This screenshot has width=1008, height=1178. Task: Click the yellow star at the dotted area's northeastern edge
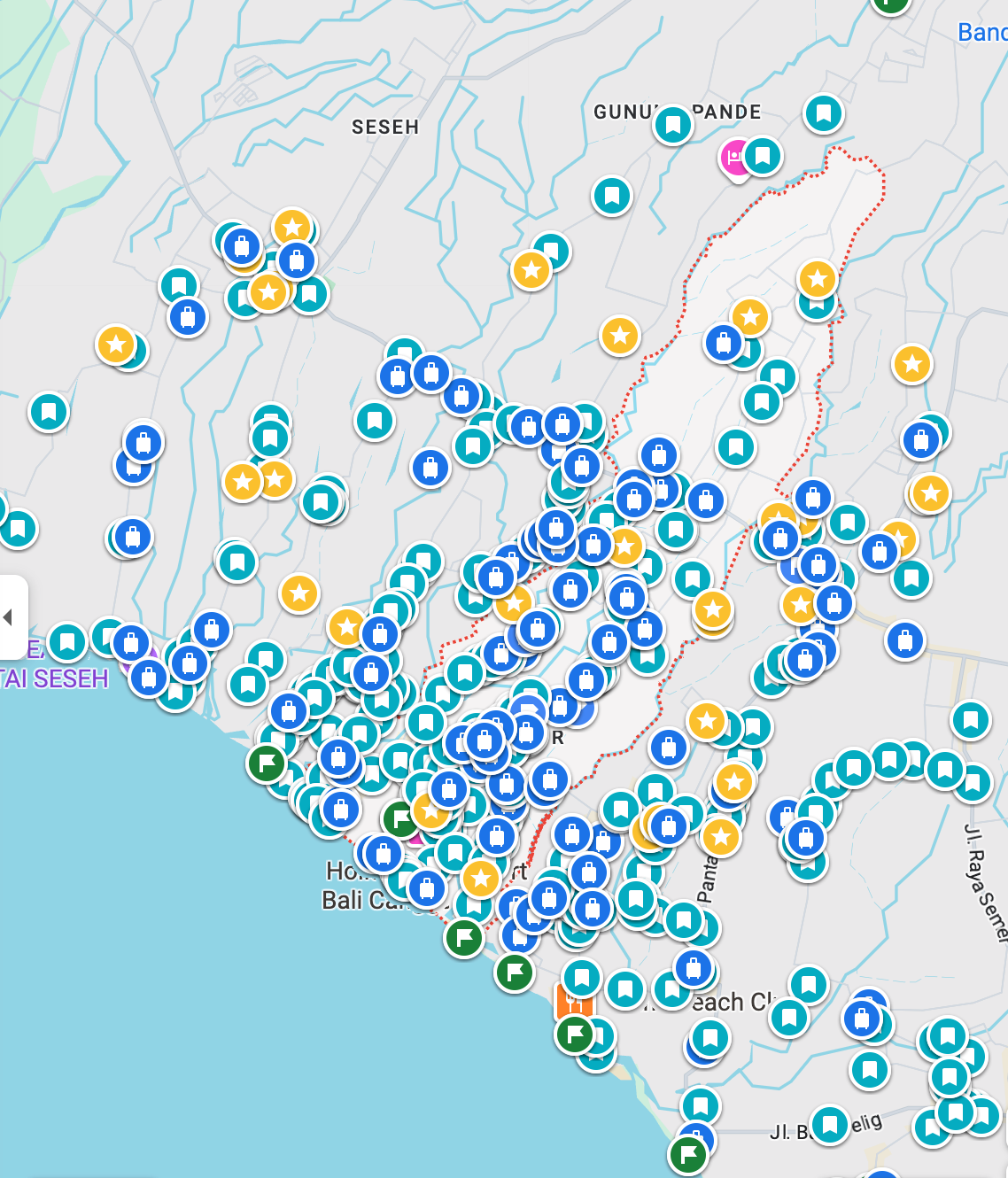coord(817,279)
